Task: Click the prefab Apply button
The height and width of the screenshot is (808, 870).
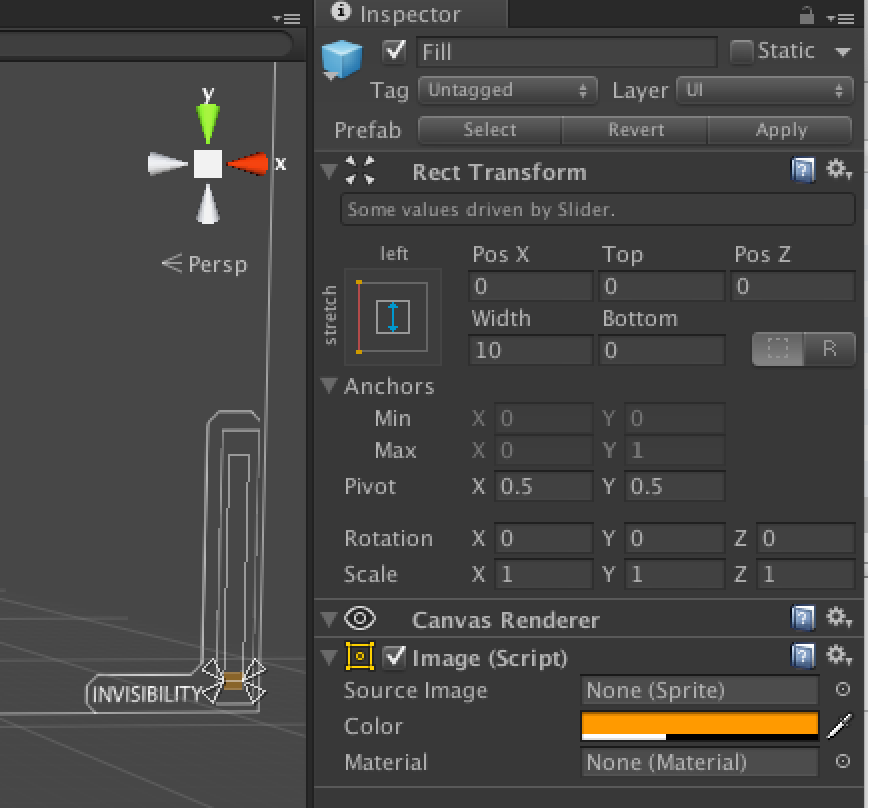Action: [x=780, y=130]
